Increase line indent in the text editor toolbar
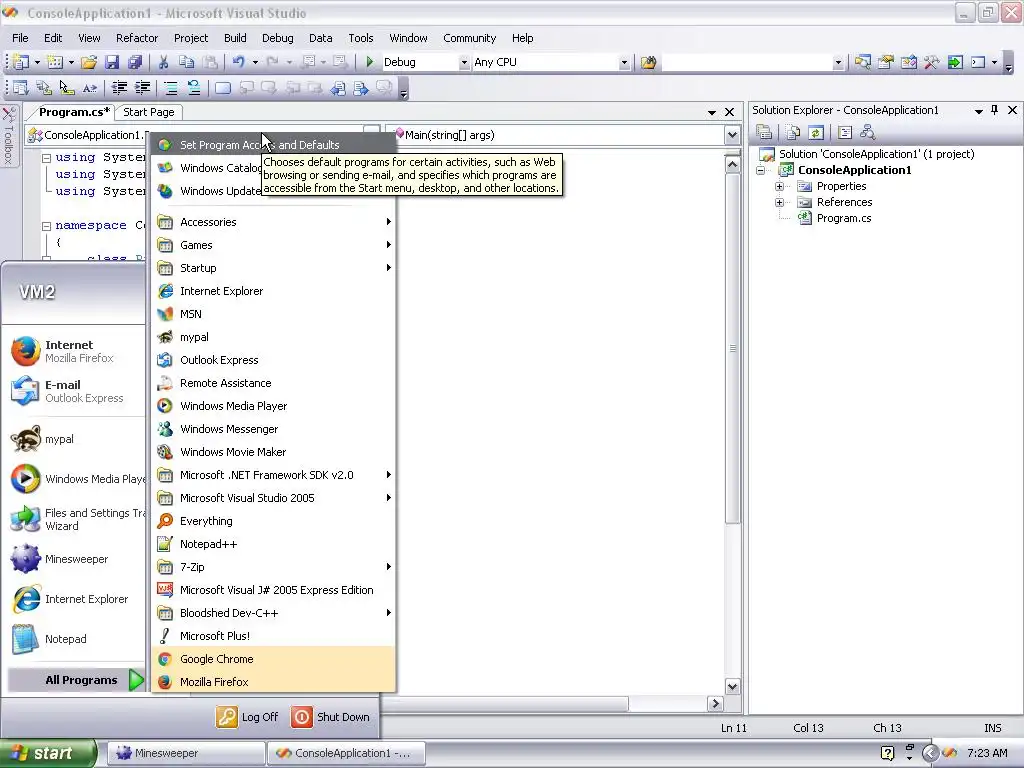Screen dimensions: 1024x768 (142, 88)
